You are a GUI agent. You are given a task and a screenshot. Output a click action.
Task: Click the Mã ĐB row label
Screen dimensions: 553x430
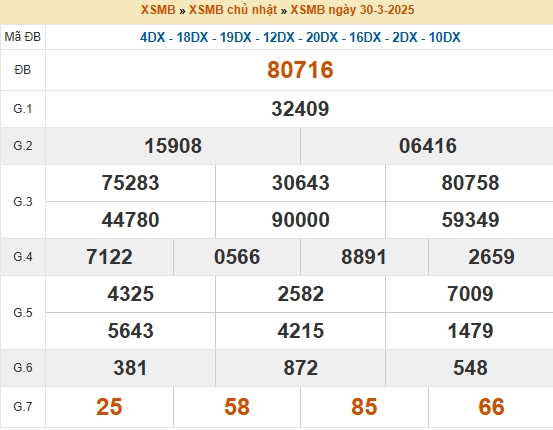click(x=23, y=37)
